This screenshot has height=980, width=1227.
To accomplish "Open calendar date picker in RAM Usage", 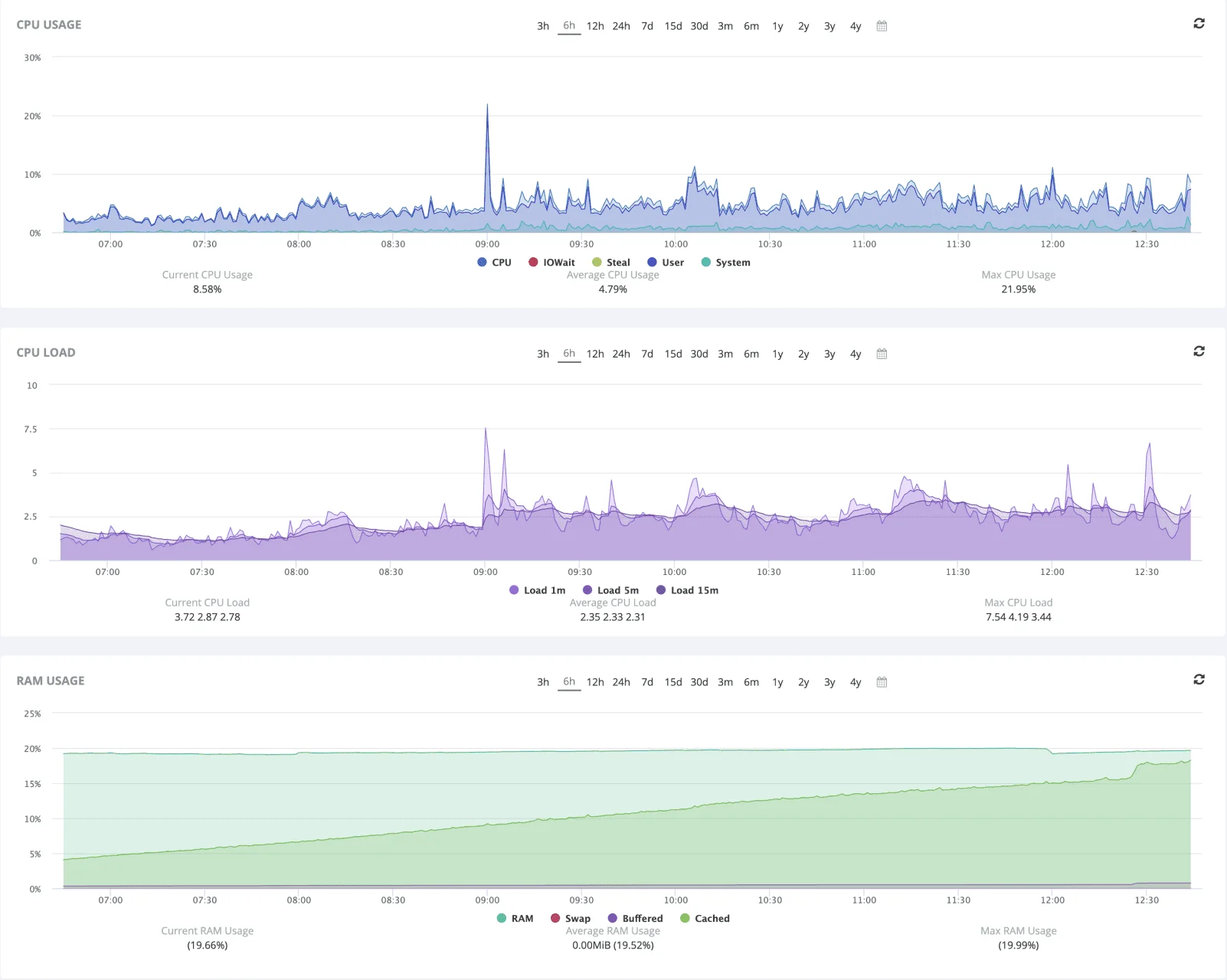I will 882,682.
